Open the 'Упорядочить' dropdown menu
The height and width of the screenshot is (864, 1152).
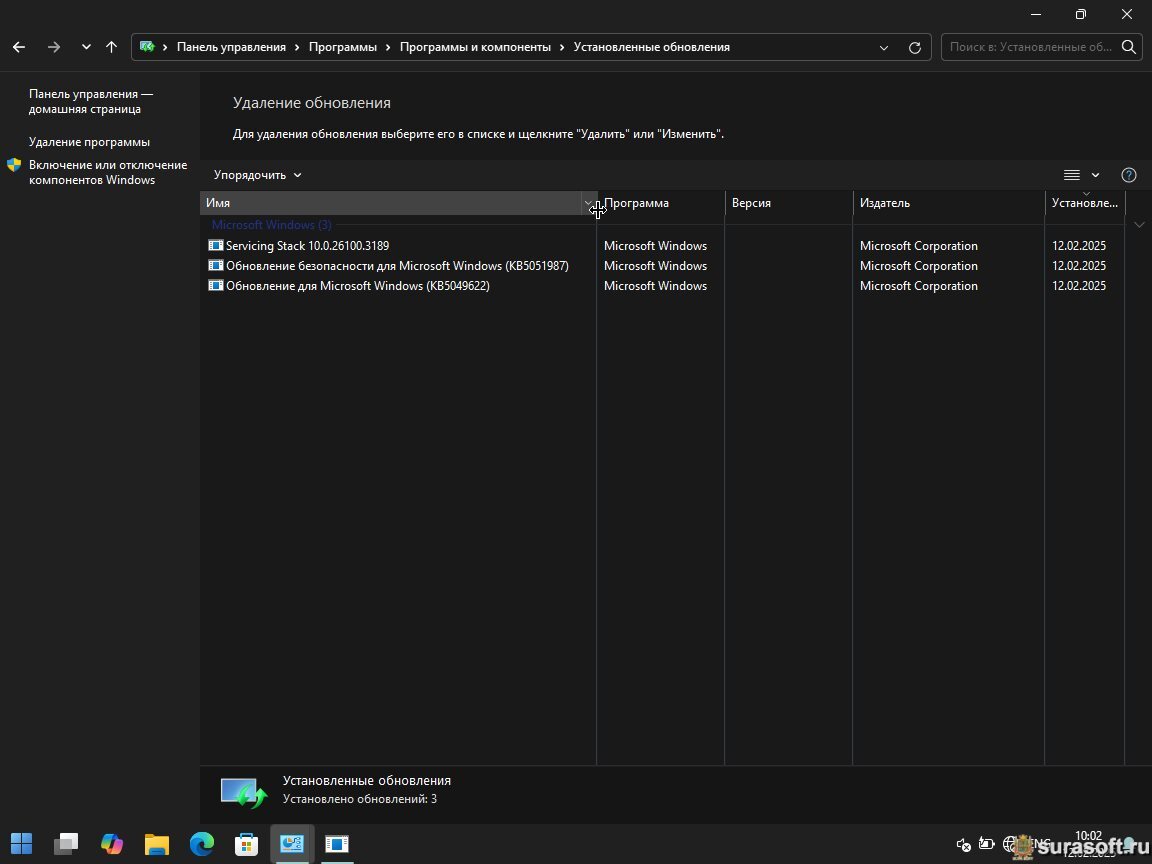pyautogui.click(x=257, y=175)
